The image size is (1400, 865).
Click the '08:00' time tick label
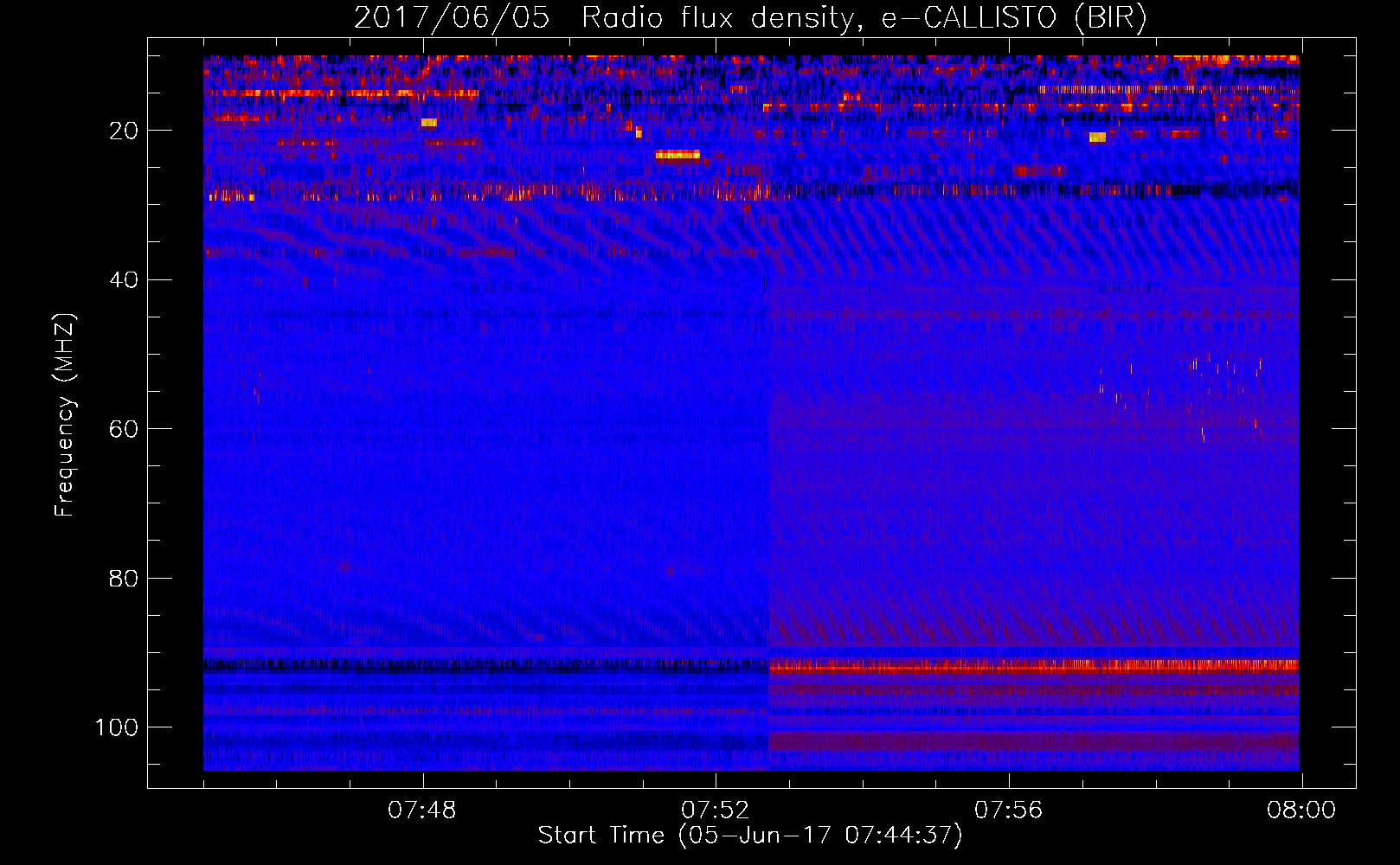(1301, 811)
